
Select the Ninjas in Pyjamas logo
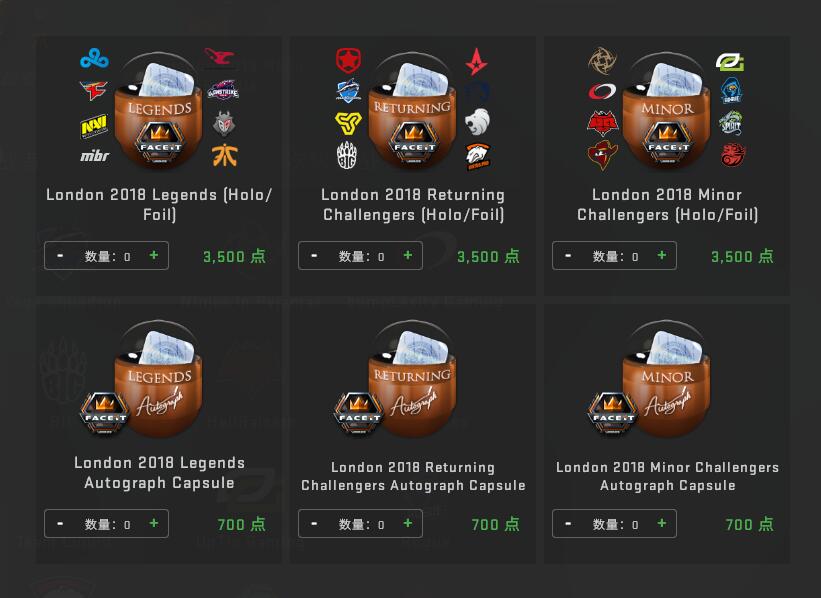[x=602, y=61]
